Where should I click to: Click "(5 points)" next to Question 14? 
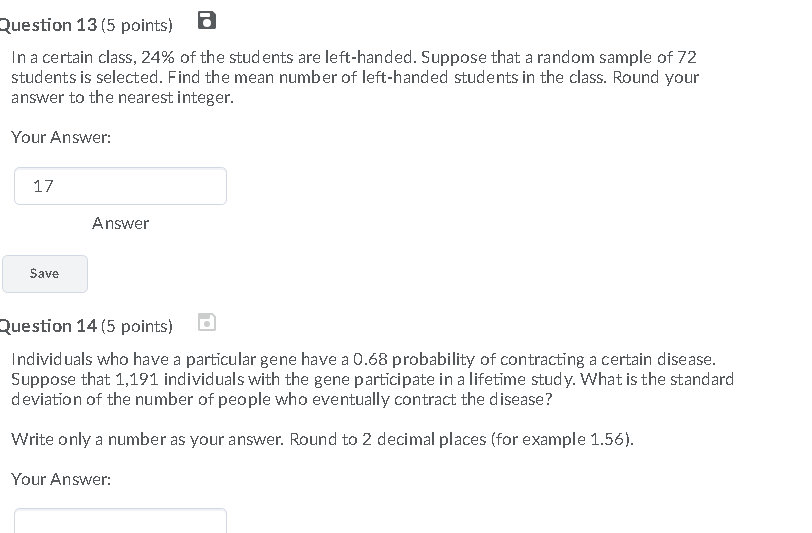137,326
